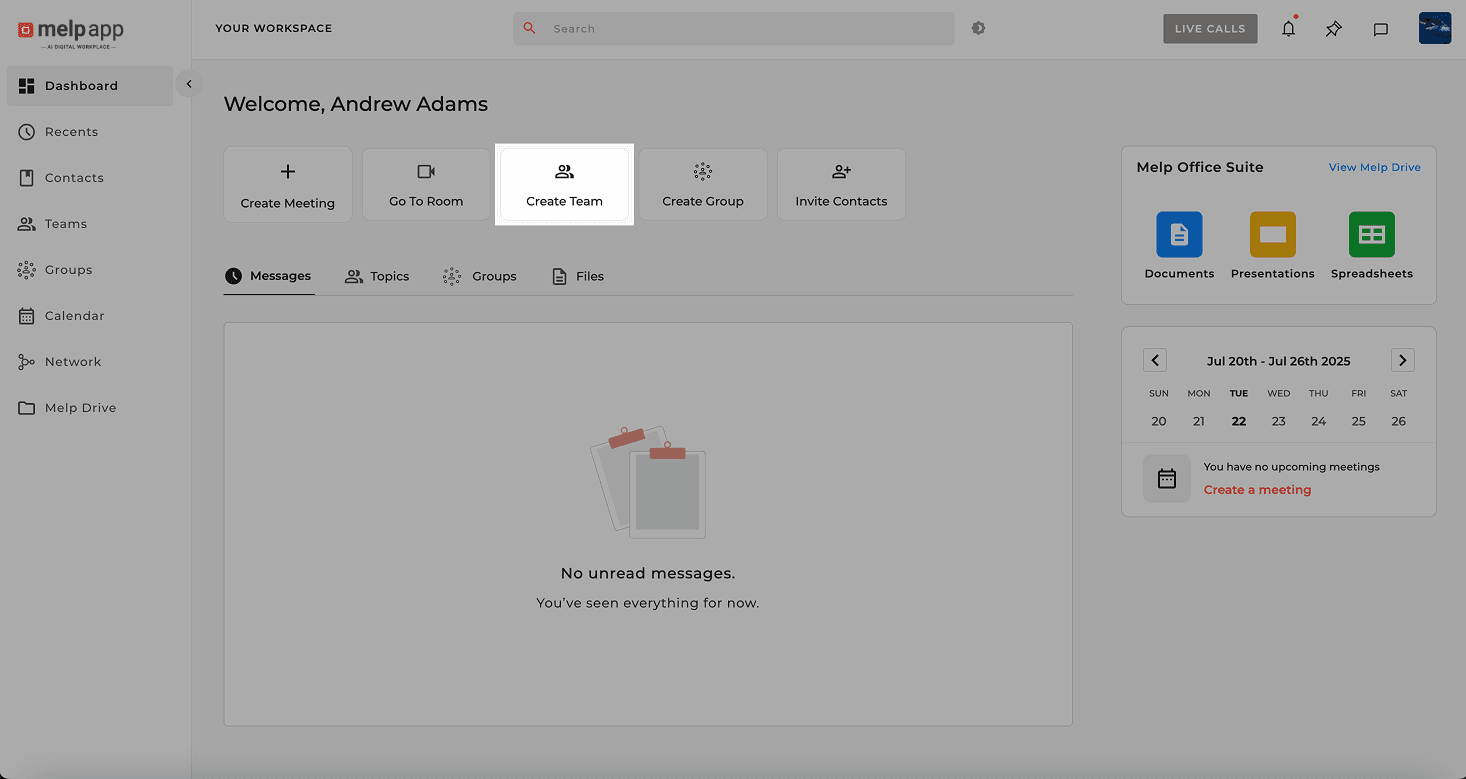Go to the previous week in the mini calendar
This screenshot has width=1466, height=779.
coord(1155,360)
